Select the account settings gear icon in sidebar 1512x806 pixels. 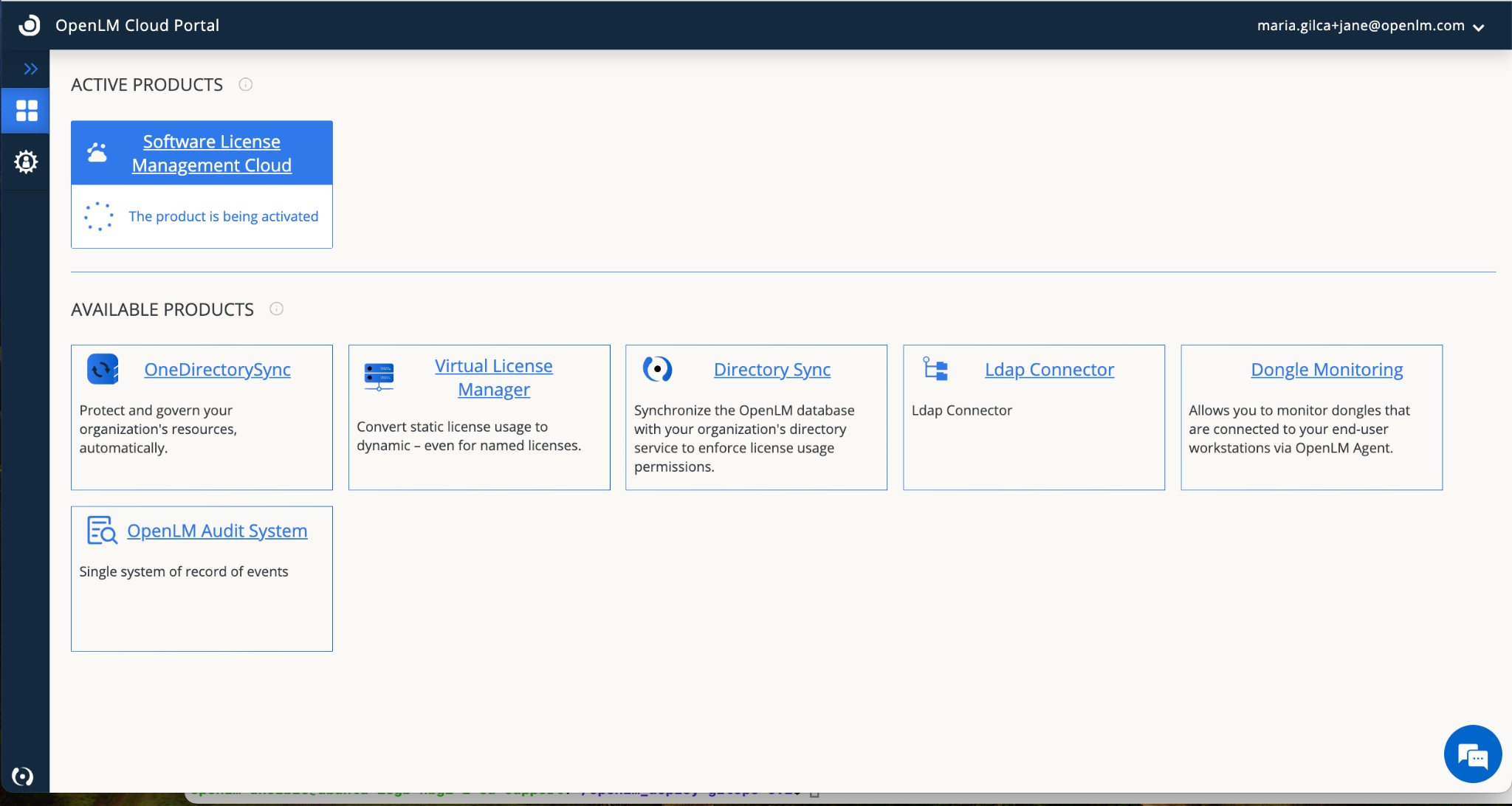click(x=26, y=162)
